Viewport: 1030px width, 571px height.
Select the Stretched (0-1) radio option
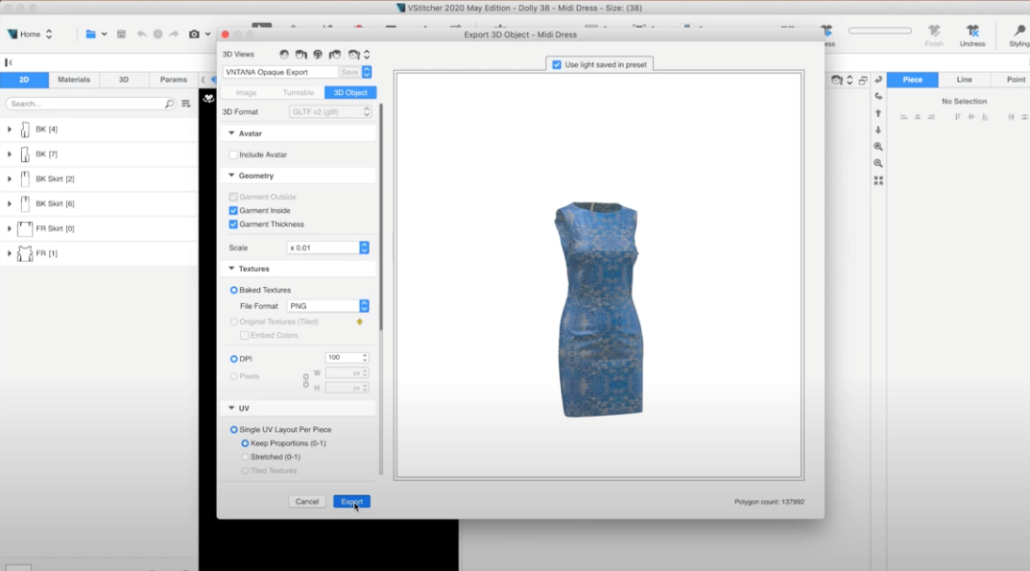(x=246, y=457)
